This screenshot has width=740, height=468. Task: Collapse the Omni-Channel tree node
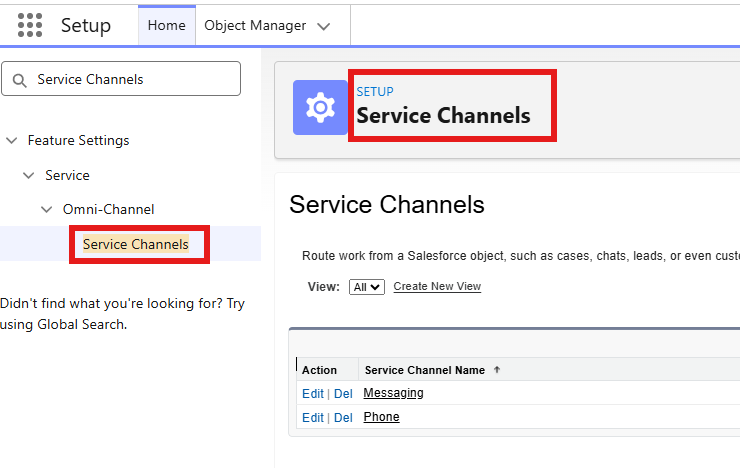click(x=46, y=209)
